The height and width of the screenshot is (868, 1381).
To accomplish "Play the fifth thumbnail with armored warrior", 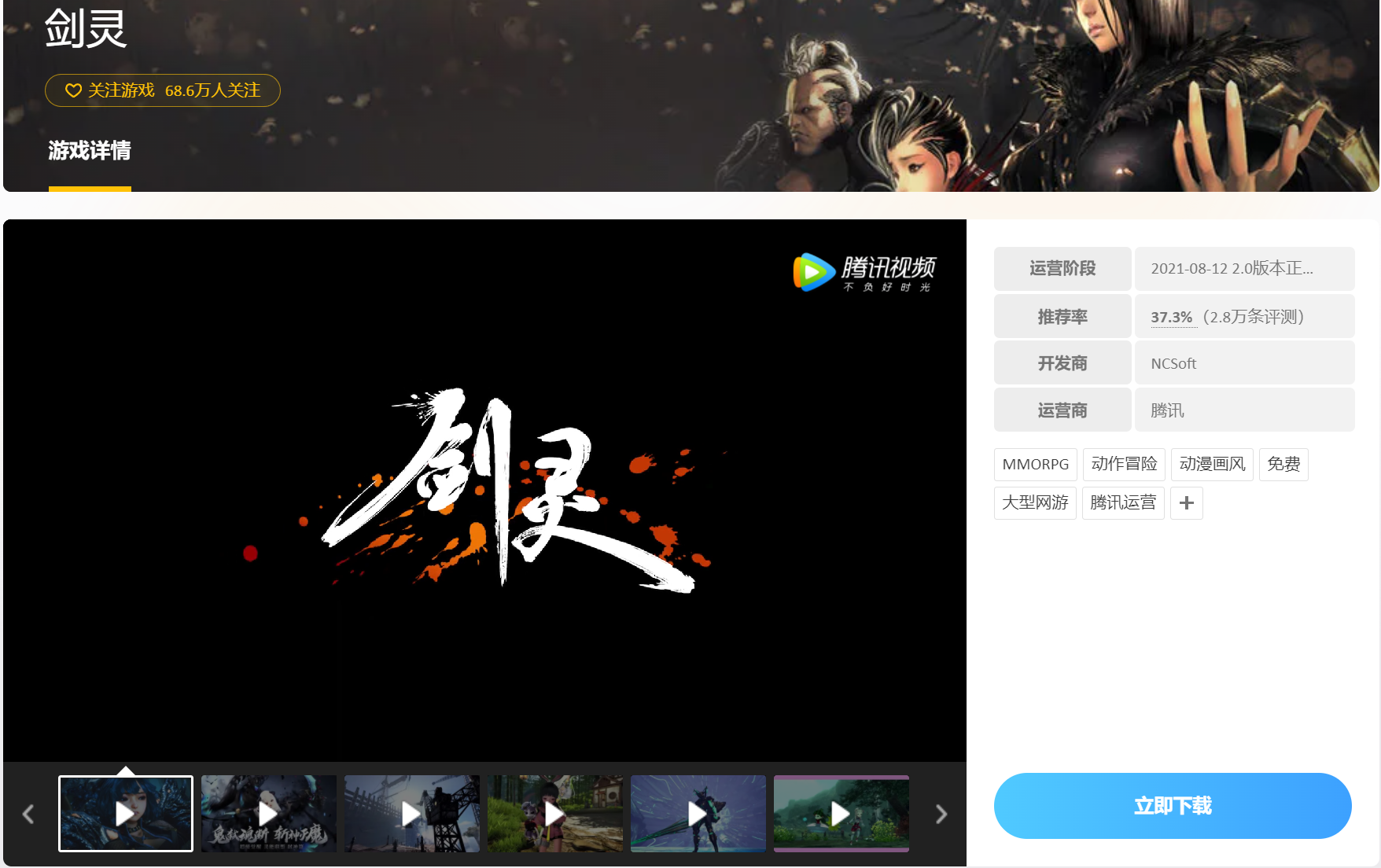I will tap(698, 814).
